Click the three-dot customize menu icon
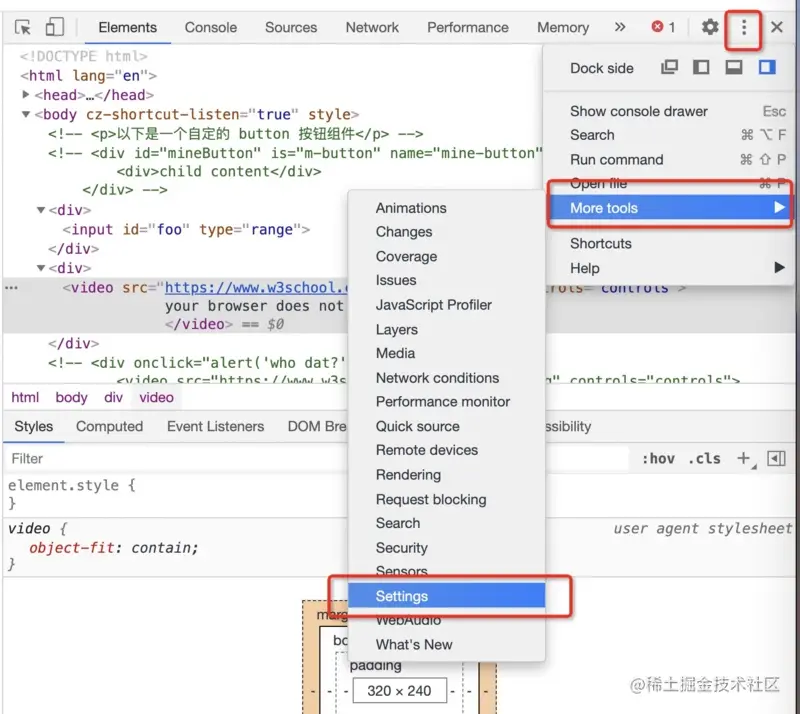800x714 pixels. [744, 28]
